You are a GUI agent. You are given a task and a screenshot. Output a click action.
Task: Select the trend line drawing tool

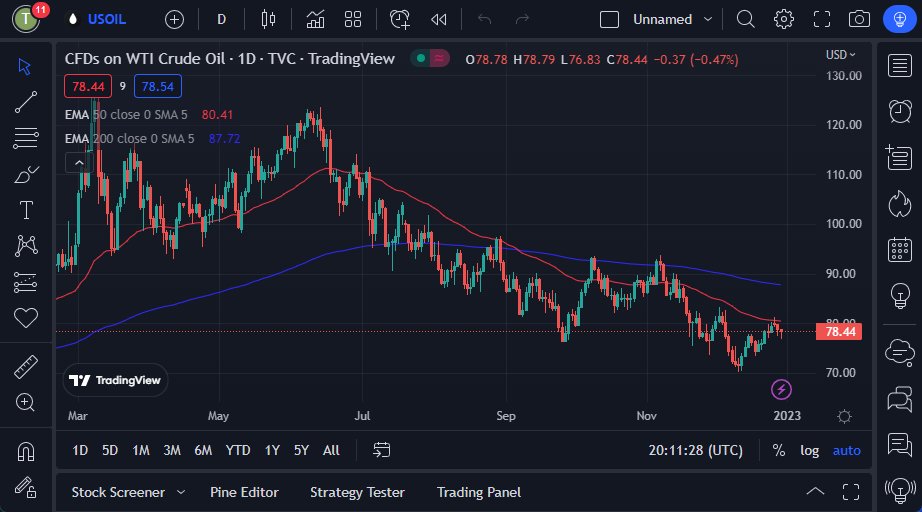(x=26, y=101)
